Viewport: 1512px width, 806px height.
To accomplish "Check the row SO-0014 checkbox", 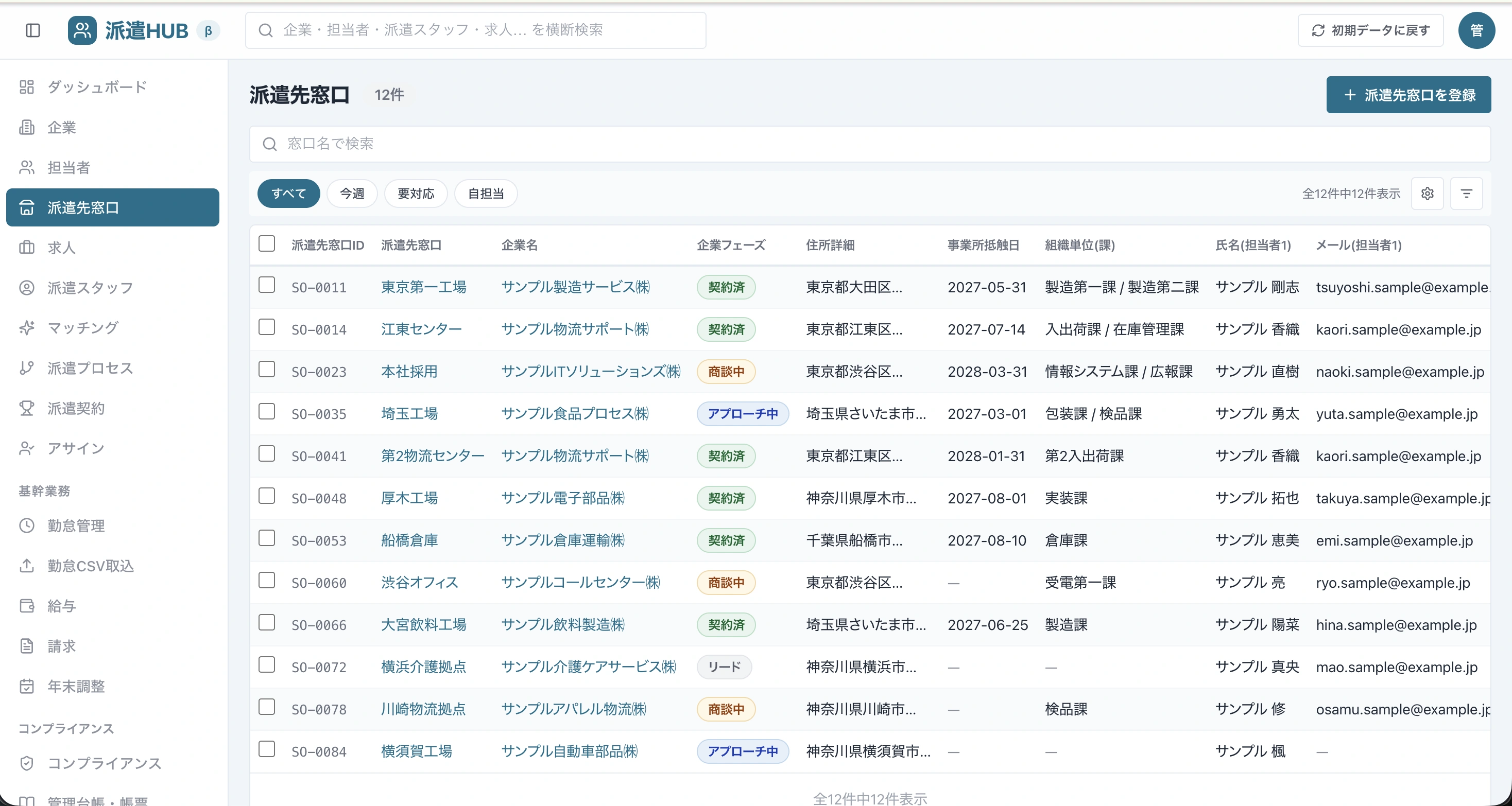I will tap(266, 327).
